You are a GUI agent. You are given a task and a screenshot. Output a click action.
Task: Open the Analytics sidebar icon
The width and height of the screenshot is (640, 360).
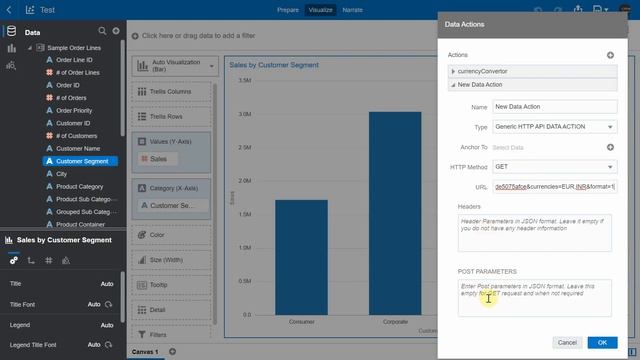(11, 65)
